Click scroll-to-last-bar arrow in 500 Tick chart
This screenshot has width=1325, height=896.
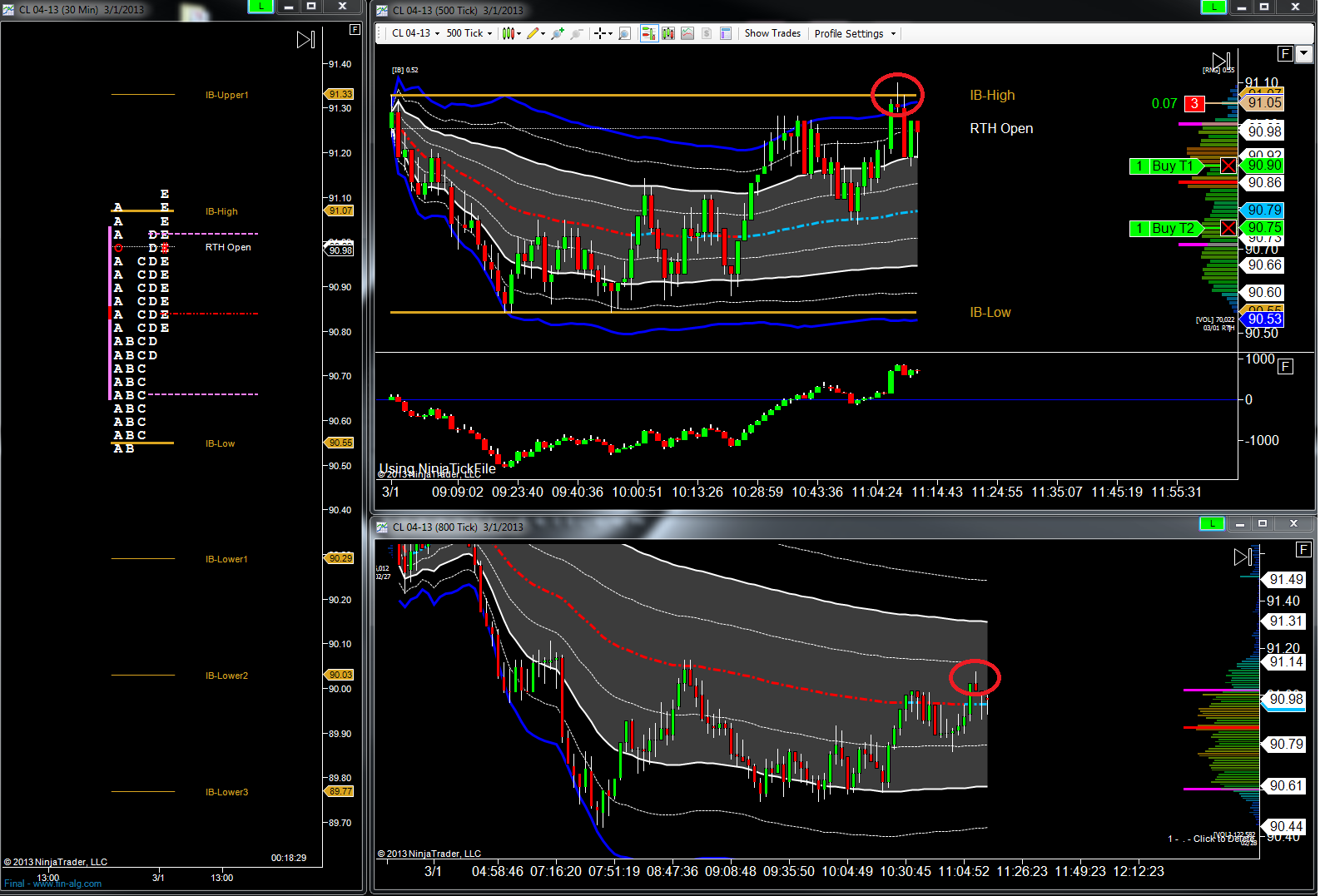1221,61
